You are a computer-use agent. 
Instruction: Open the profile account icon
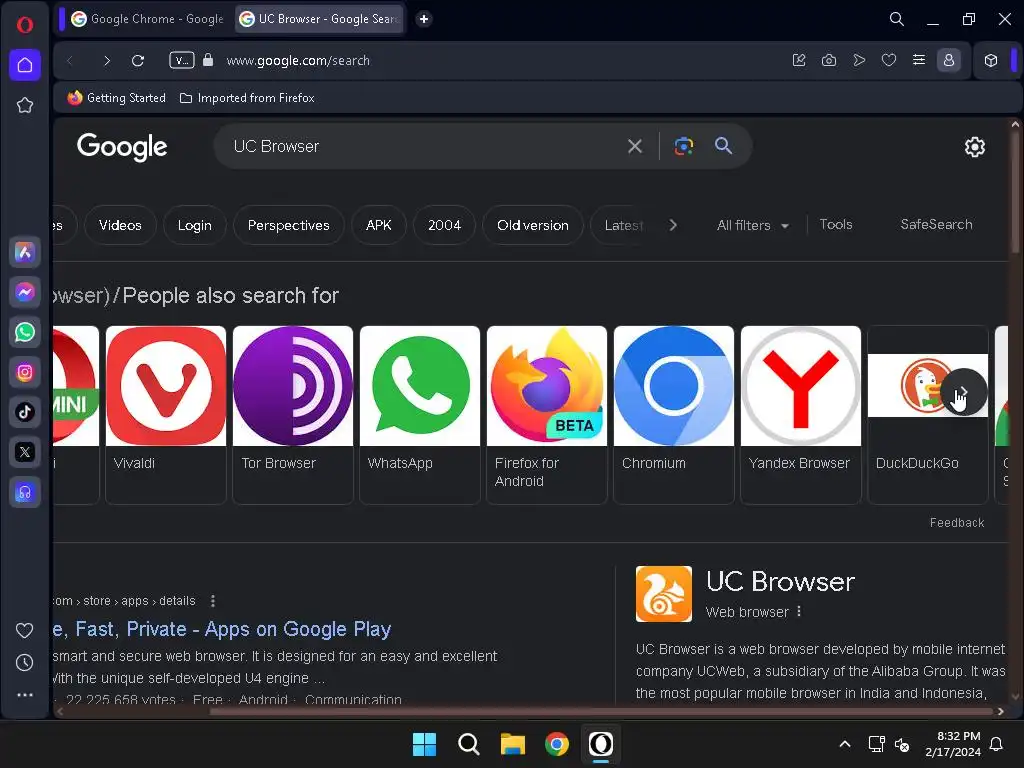(949, 61)
